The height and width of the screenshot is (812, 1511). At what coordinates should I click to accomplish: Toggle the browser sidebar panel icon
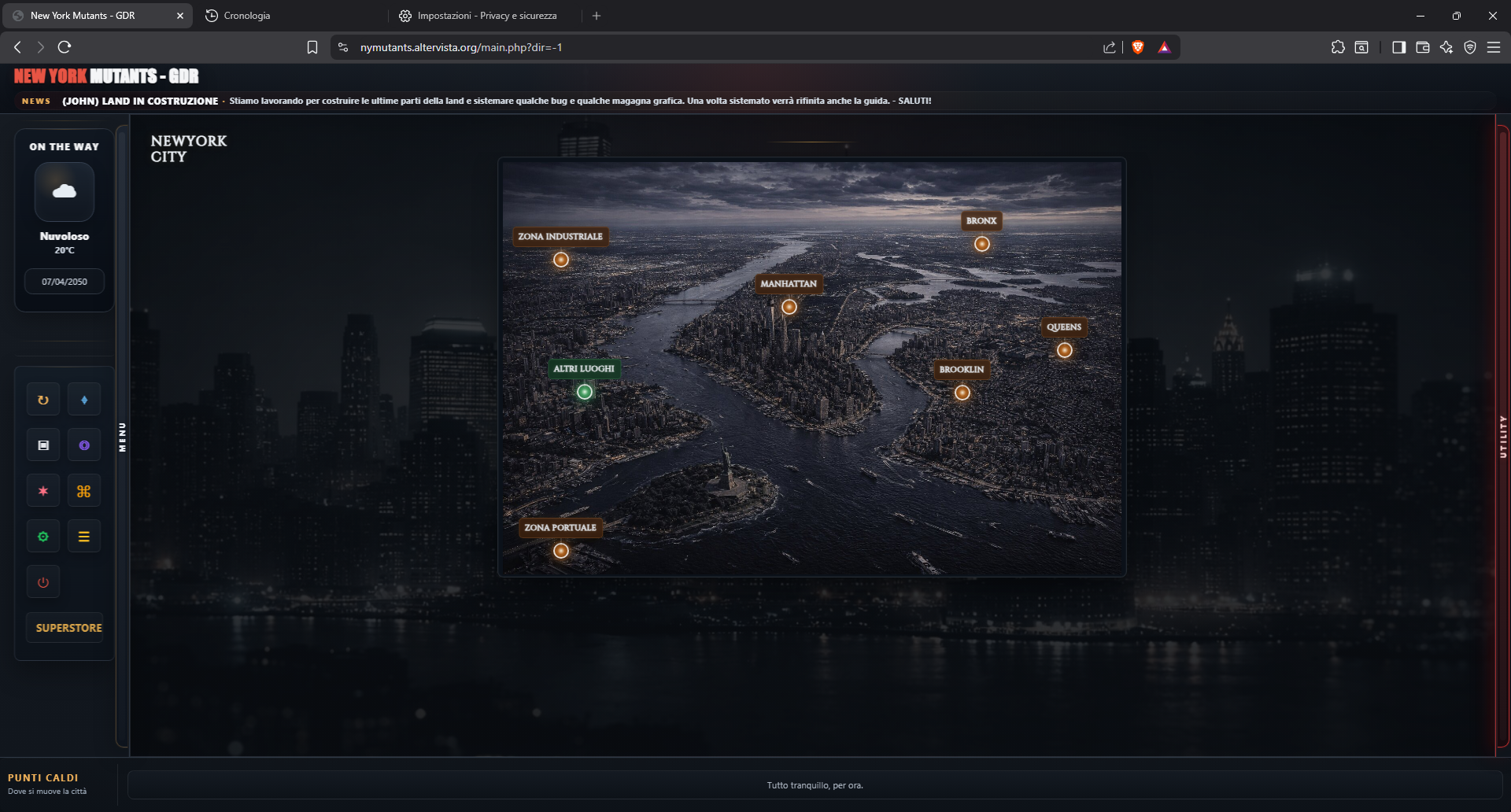click(1398, 47)
